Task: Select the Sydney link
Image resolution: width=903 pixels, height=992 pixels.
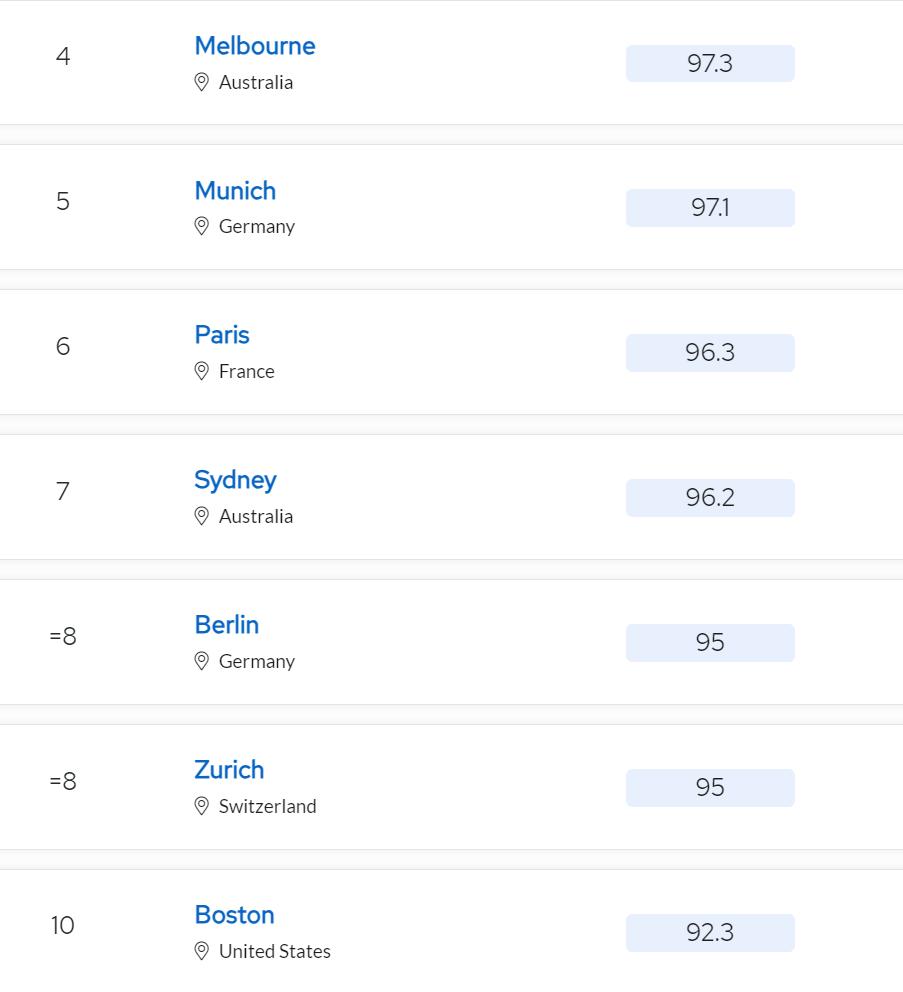Action: point(236,480)
